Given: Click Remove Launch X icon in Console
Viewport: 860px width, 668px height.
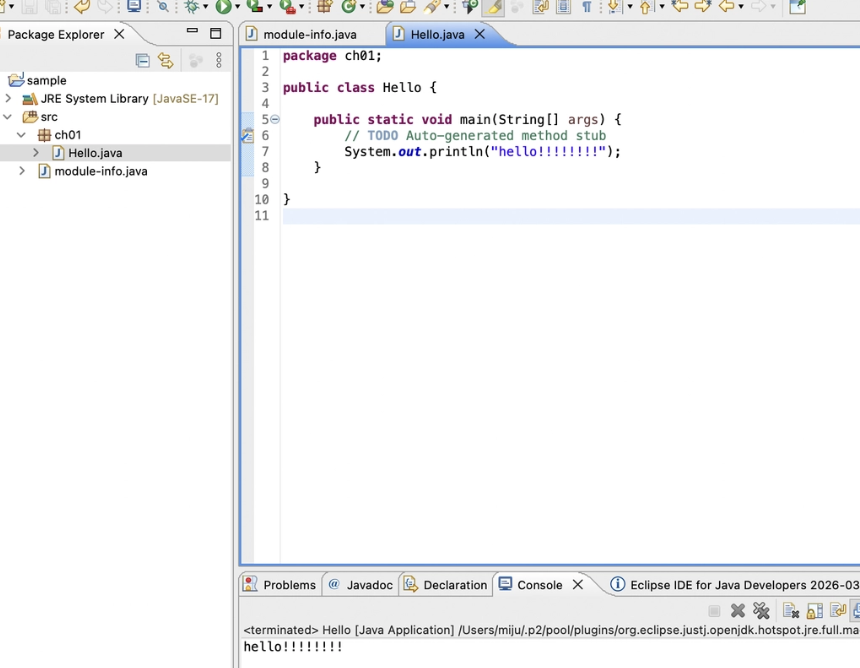Looking at the screenshot, I should click(x=738, y=610).
